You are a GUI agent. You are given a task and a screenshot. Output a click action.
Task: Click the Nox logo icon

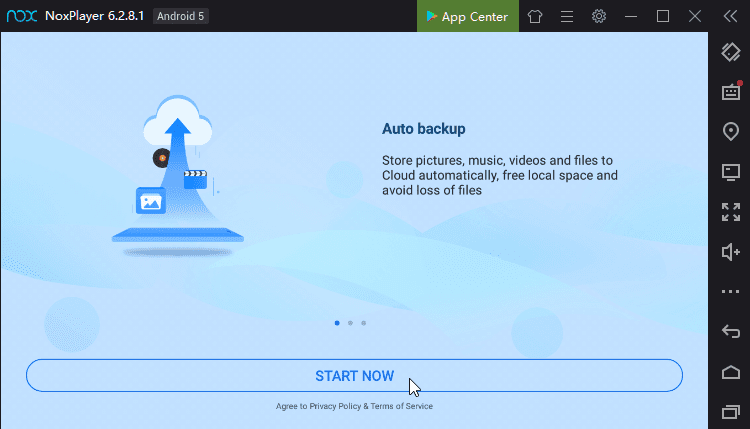click(22, 16)
